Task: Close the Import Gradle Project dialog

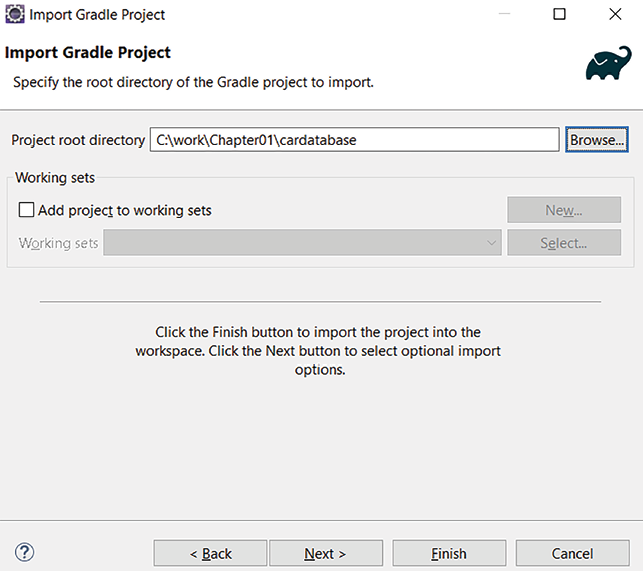Action: pos(614,15)
